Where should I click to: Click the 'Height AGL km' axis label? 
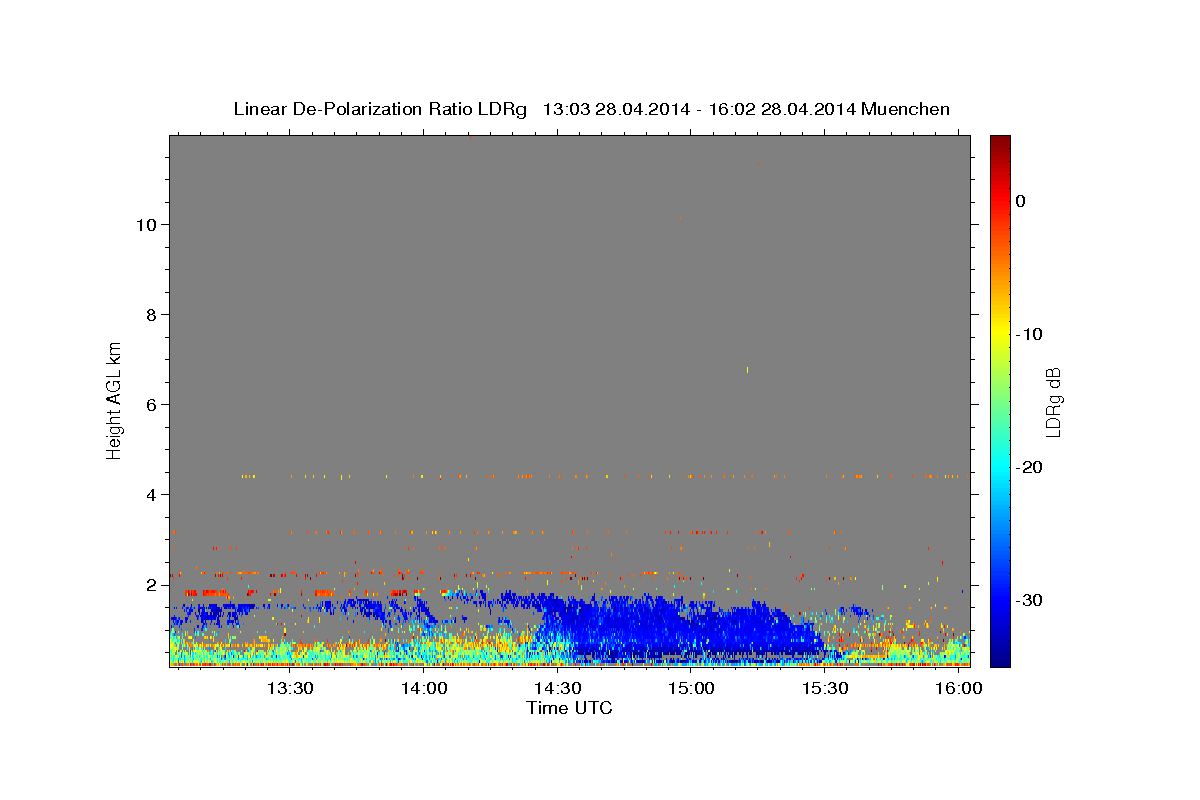click(115, 400)
